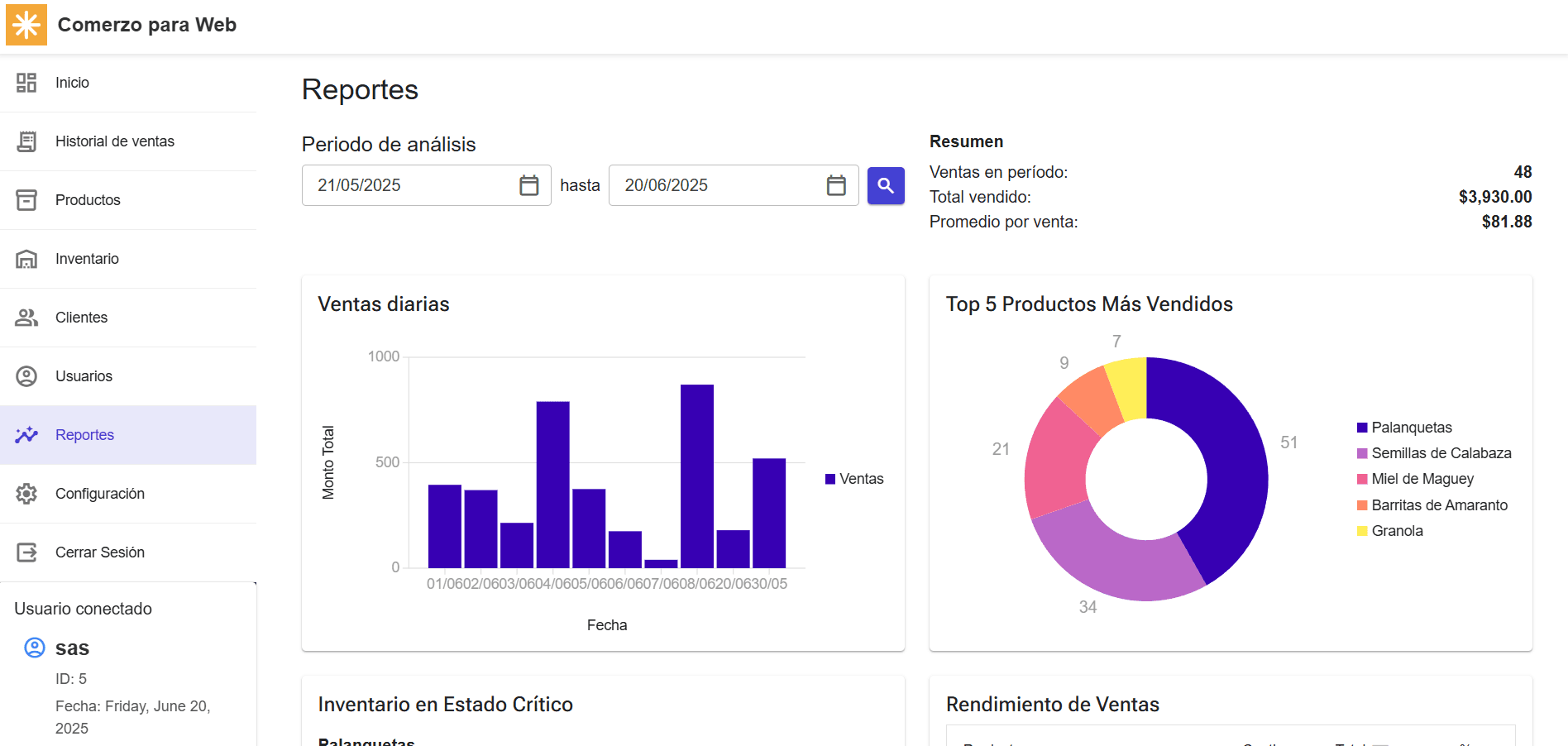The image size is (1568, 746).
Task: Click the search magnifier button
Action: coord(886,185)
